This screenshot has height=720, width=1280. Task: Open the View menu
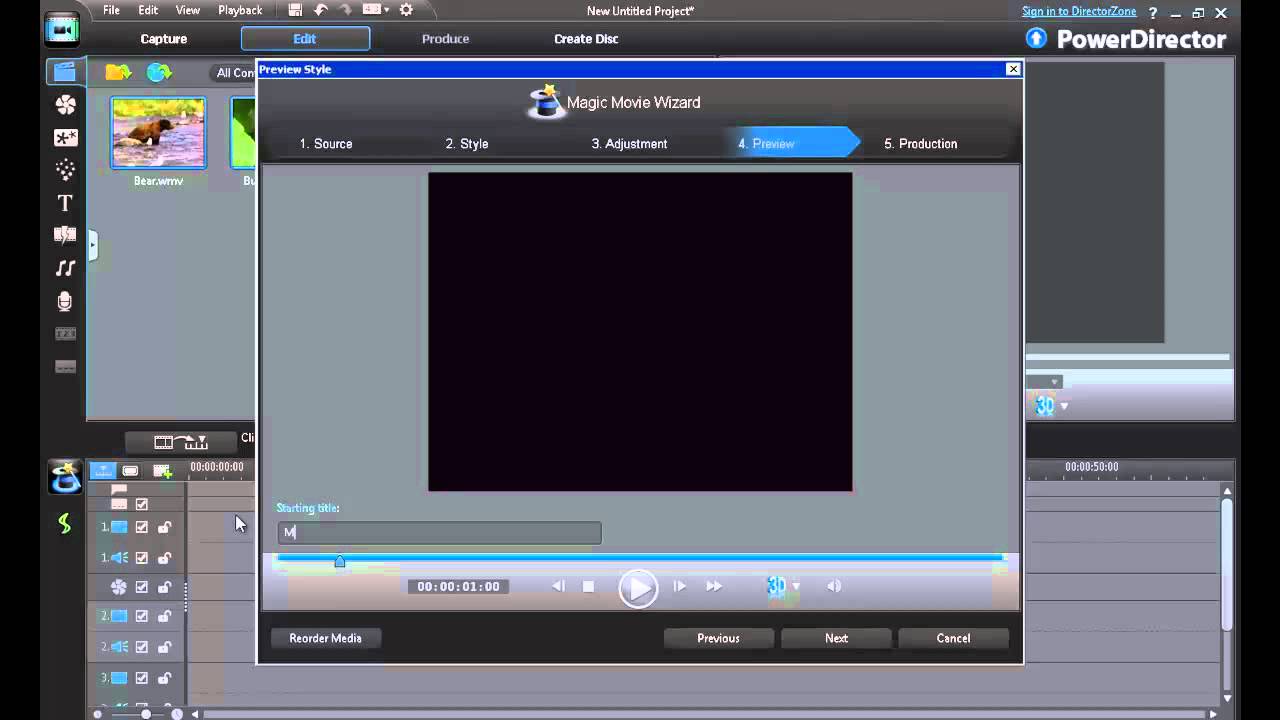coord(188,10)
